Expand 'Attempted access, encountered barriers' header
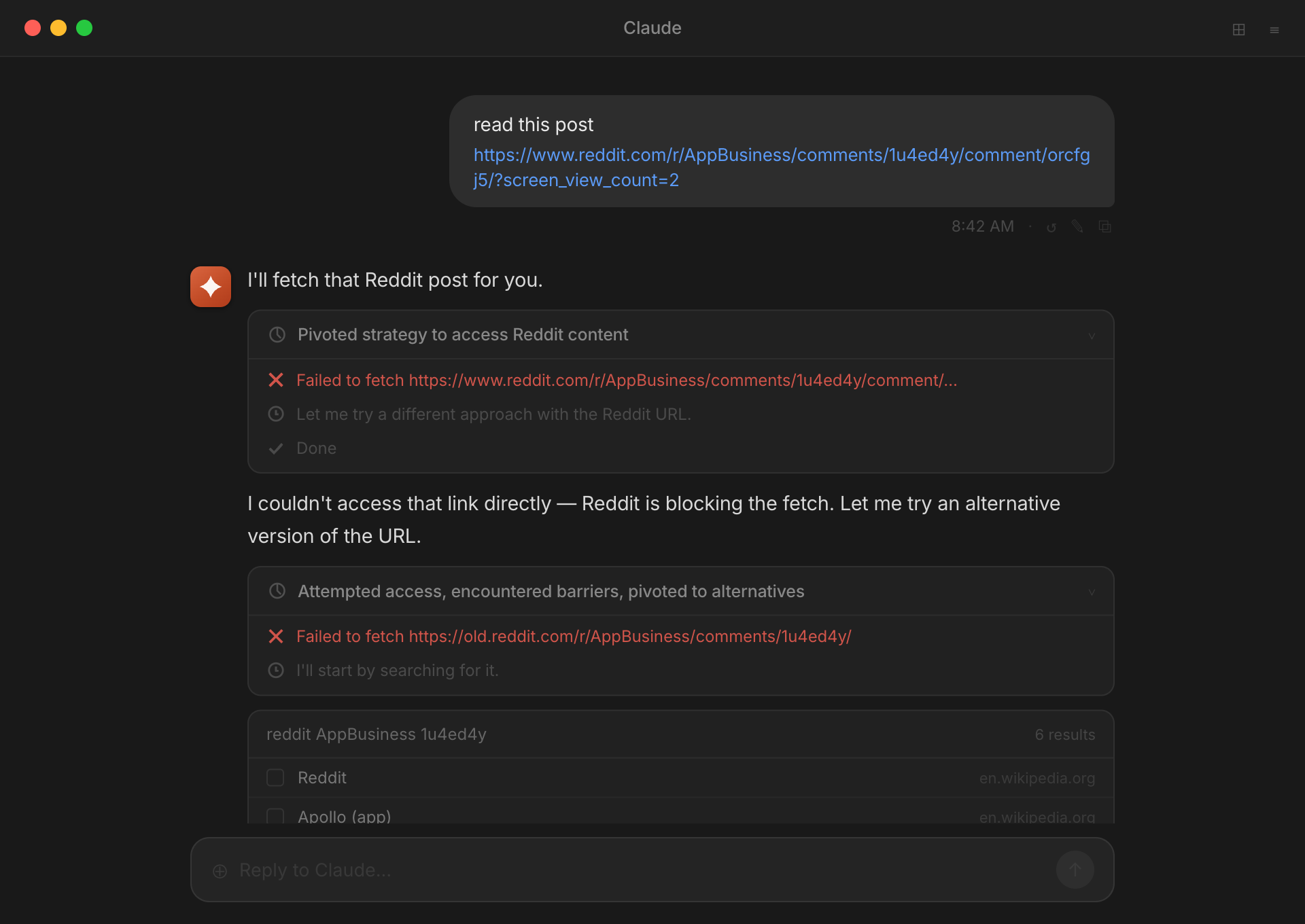 tap(680, 591)
